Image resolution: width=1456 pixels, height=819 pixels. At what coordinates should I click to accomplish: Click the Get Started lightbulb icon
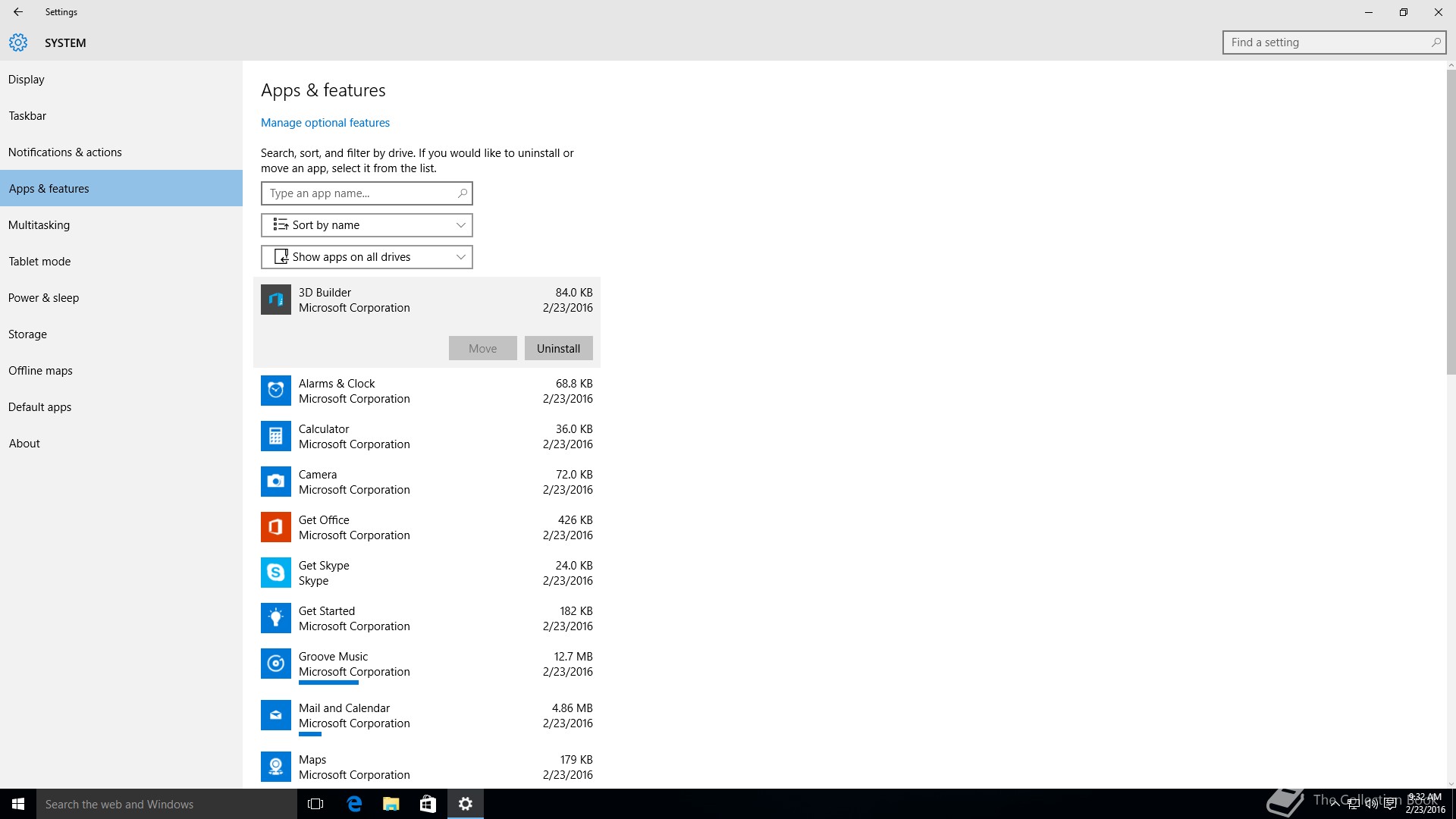click(276, 618)
